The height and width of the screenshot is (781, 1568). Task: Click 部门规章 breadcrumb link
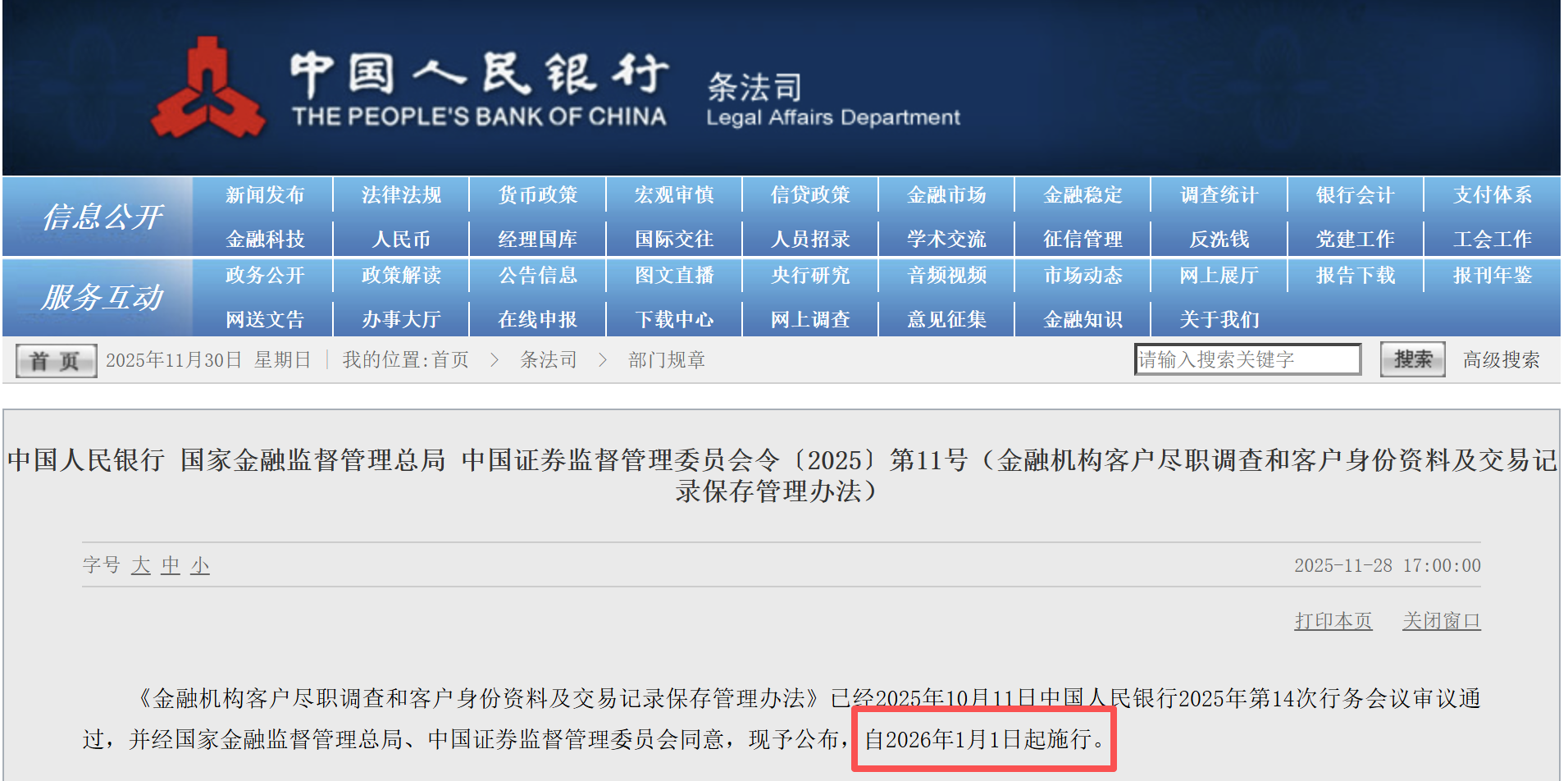click(666, 360)
